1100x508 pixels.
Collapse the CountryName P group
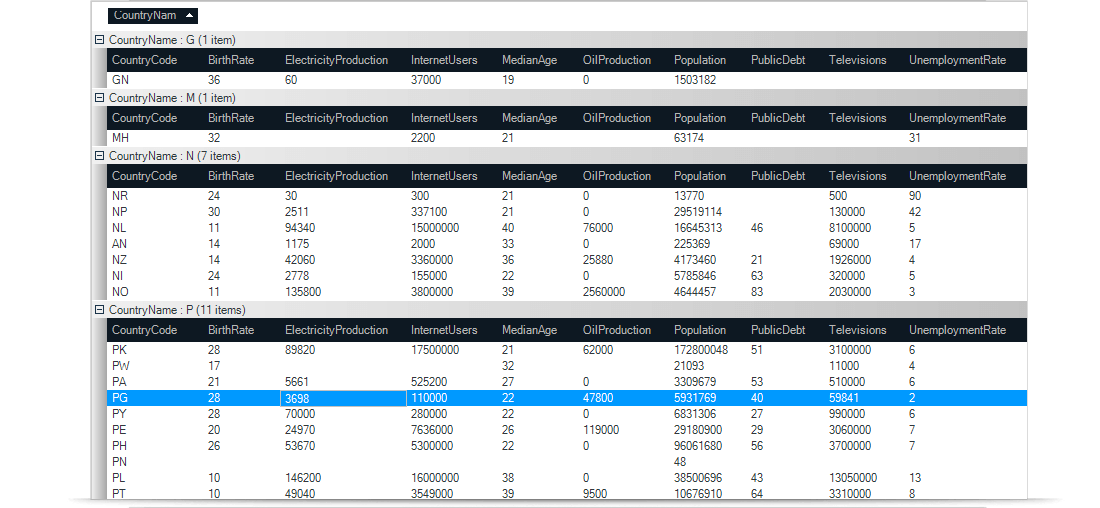point(99,310)
